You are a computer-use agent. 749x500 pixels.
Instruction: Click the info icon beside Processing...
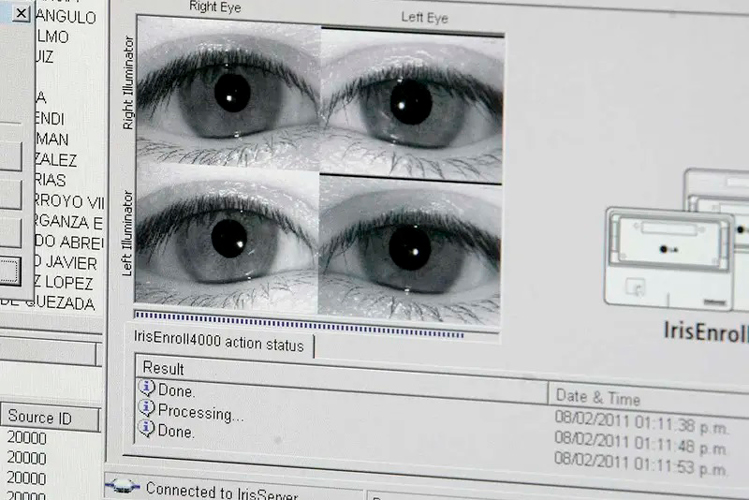147,409
